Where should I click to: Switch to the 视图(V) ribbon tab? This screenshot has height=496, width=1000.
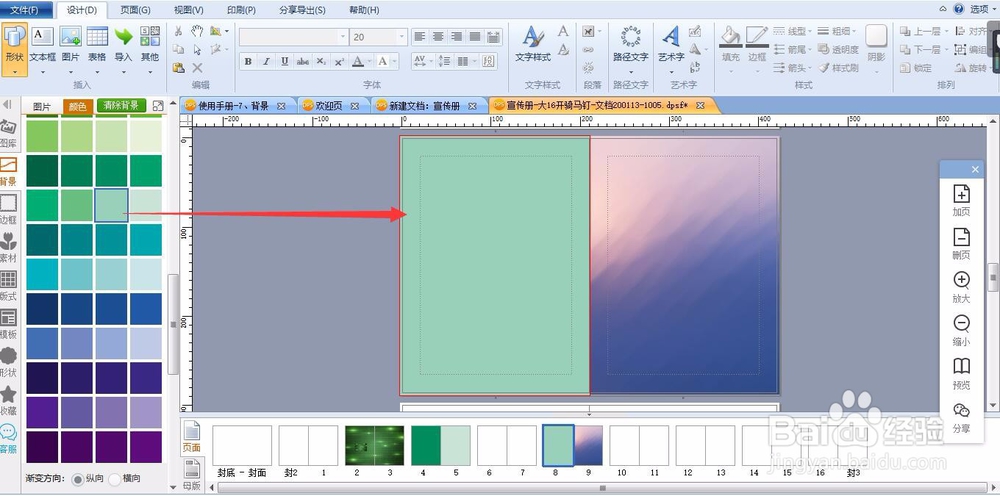(x=189, y=10)
